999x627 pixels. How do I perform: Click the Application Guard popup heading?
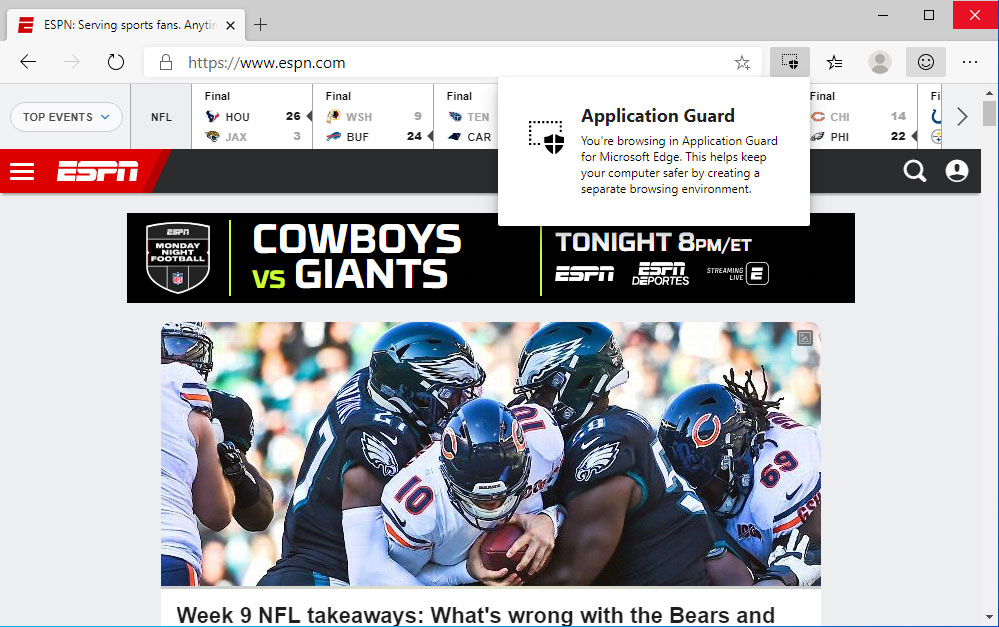point(658,116)
